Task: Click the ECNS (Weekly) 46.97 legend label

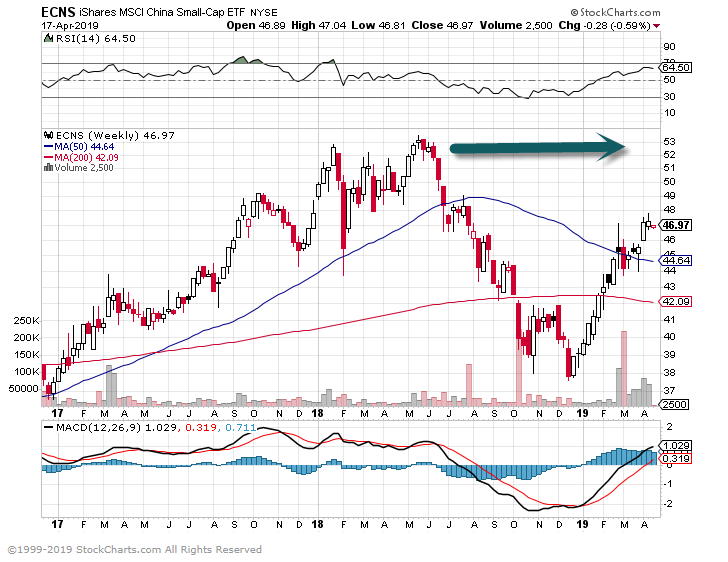Action: coord(115,136)
